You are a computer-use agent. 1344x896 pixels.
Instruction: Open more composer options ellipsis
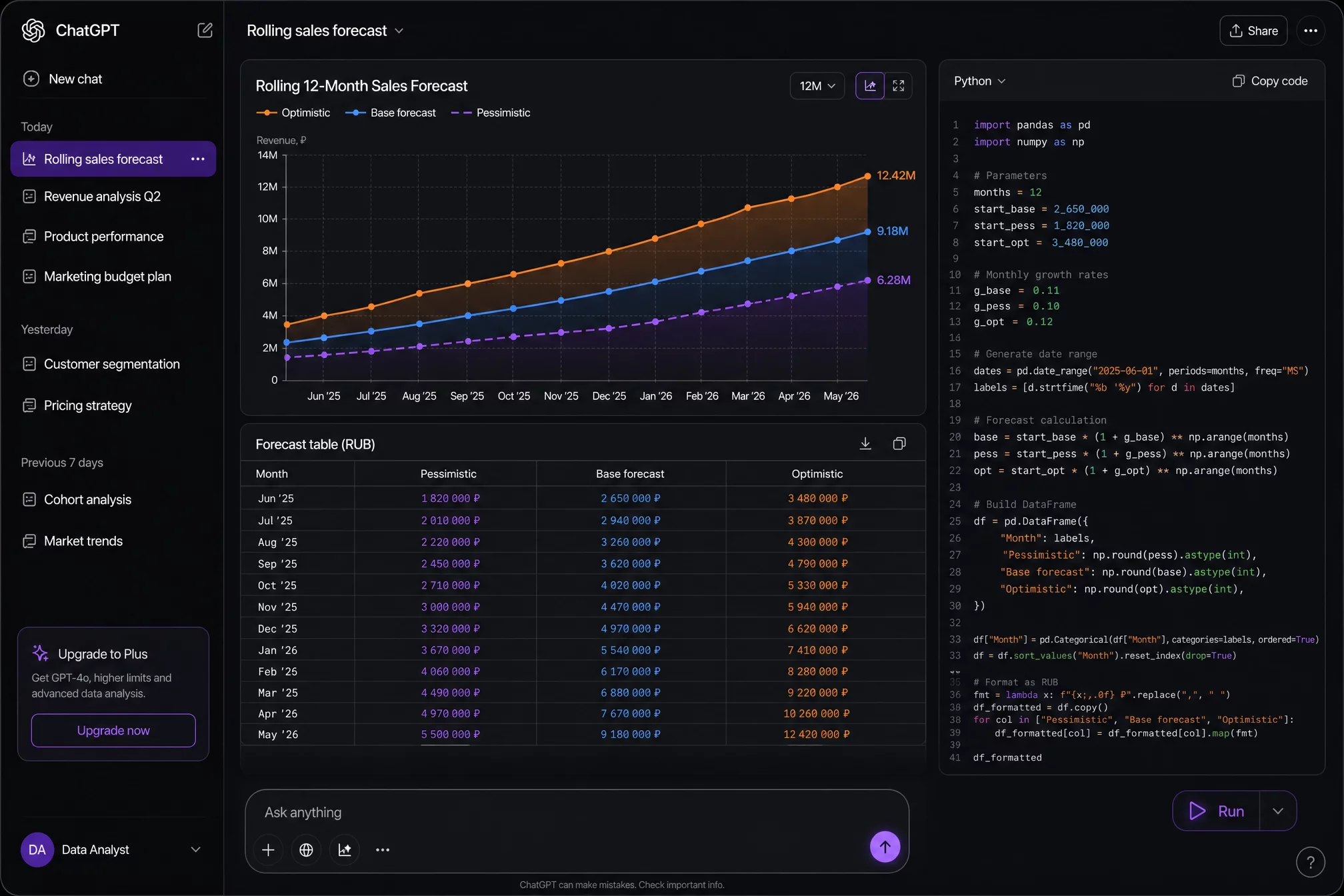pyautogui.click(x=383, y=849)
